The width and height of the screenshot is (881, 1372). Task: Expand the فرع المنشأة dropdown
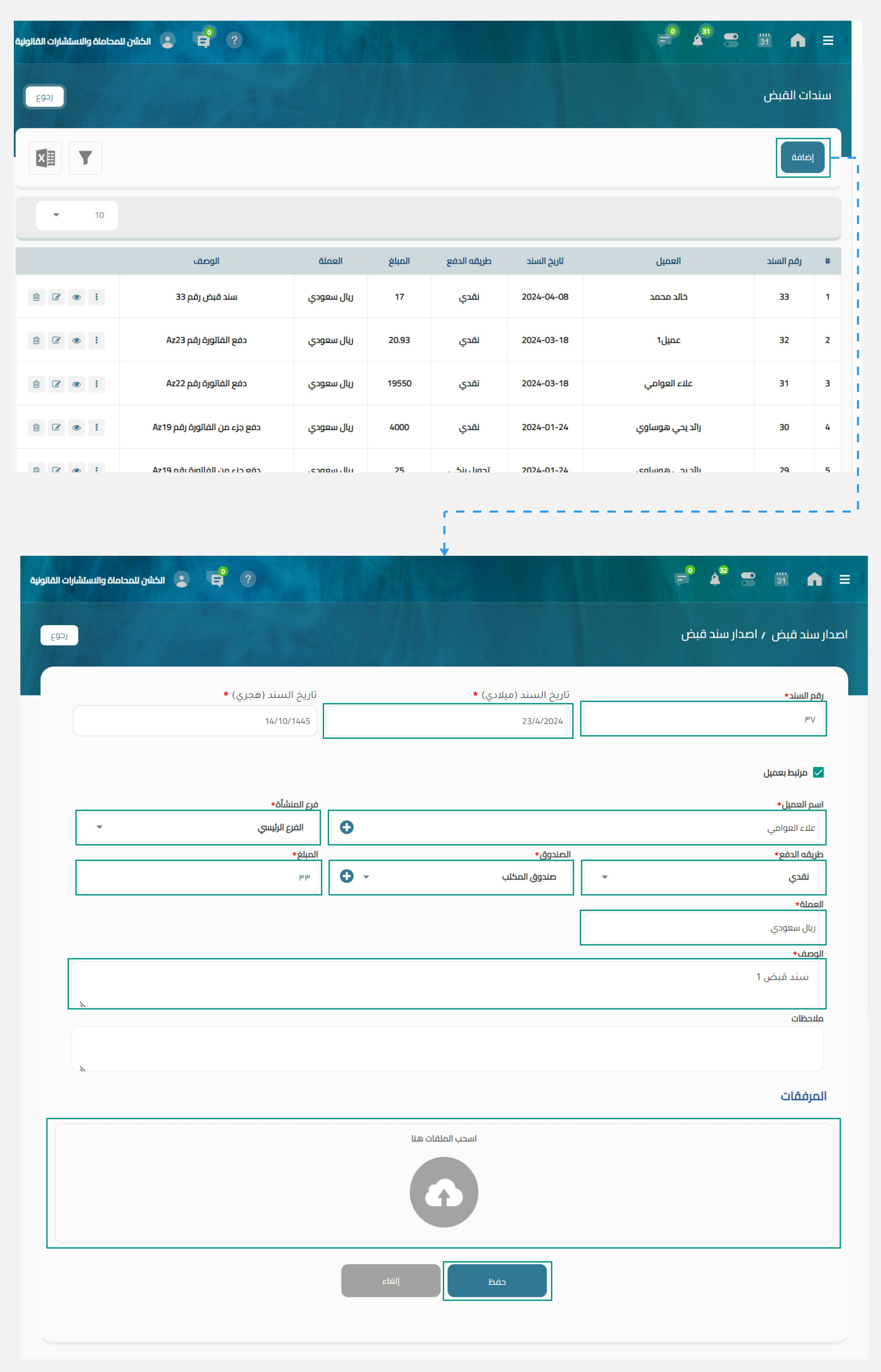[198, 827]
